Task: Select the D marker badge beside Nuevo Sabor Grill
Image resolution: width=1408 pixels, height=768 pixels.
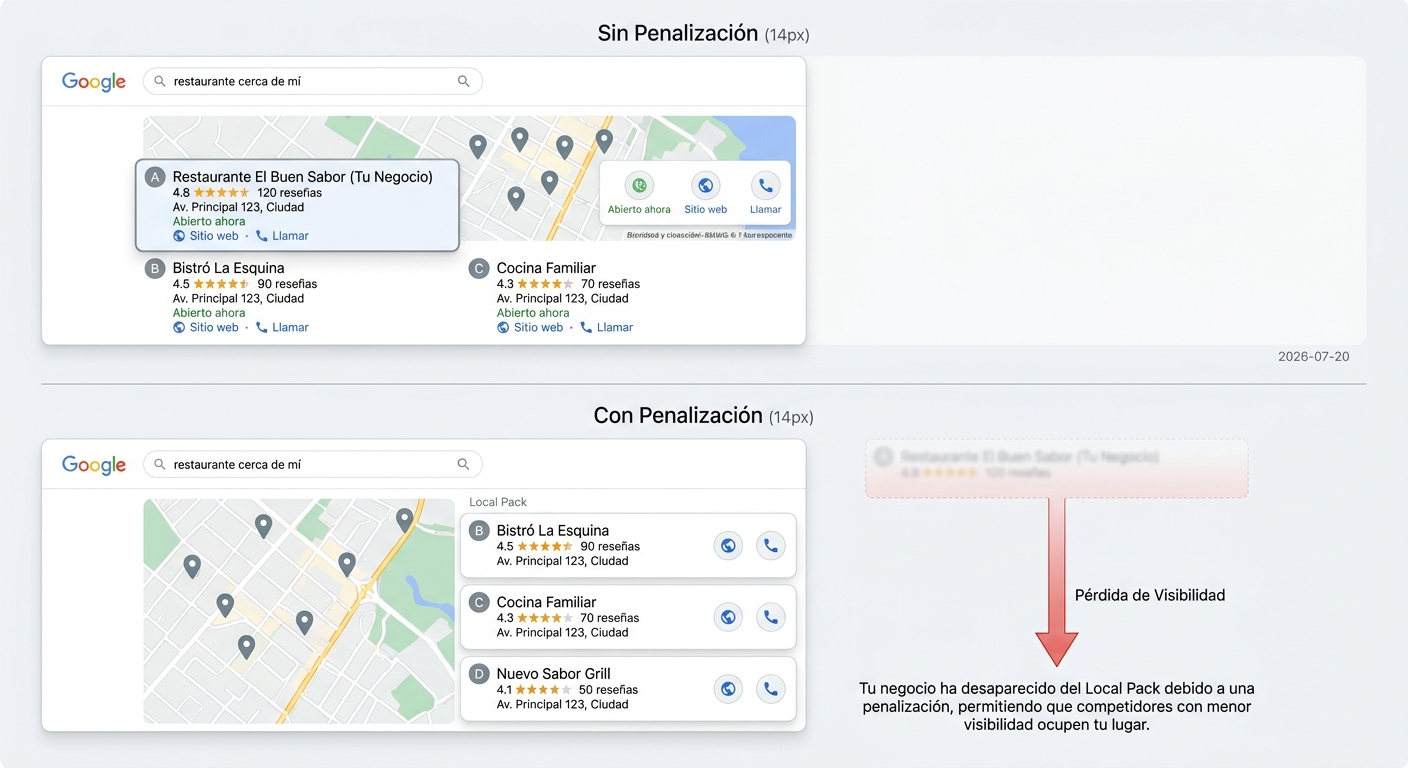Action: pos(479,674)
